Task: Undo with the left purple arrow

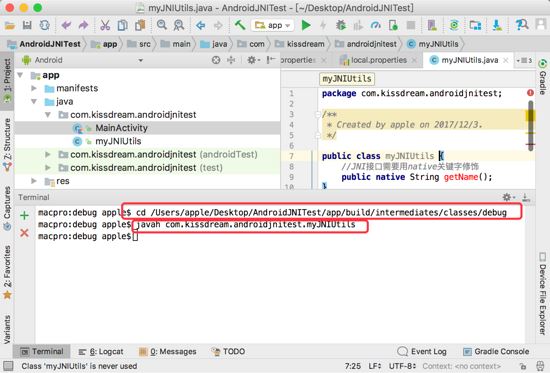Action: coord(66,25)
